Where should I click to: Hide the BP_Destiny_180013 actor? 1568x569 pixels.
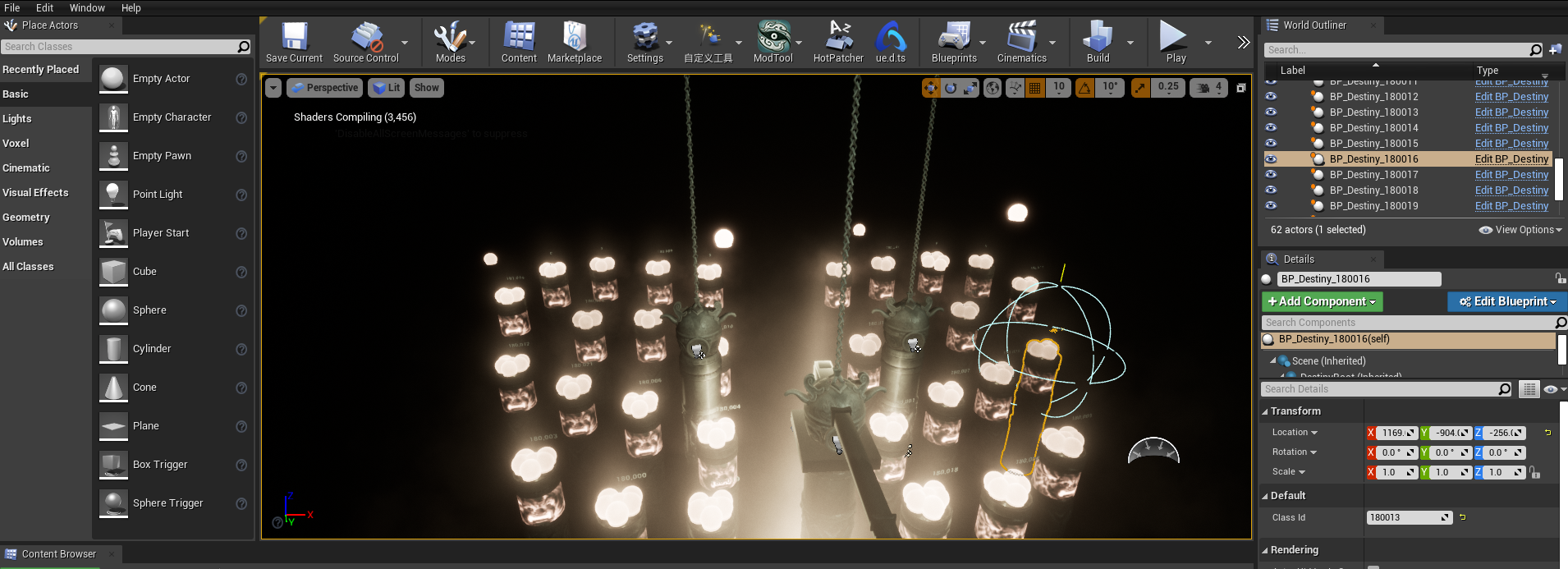click(1271, 112)
